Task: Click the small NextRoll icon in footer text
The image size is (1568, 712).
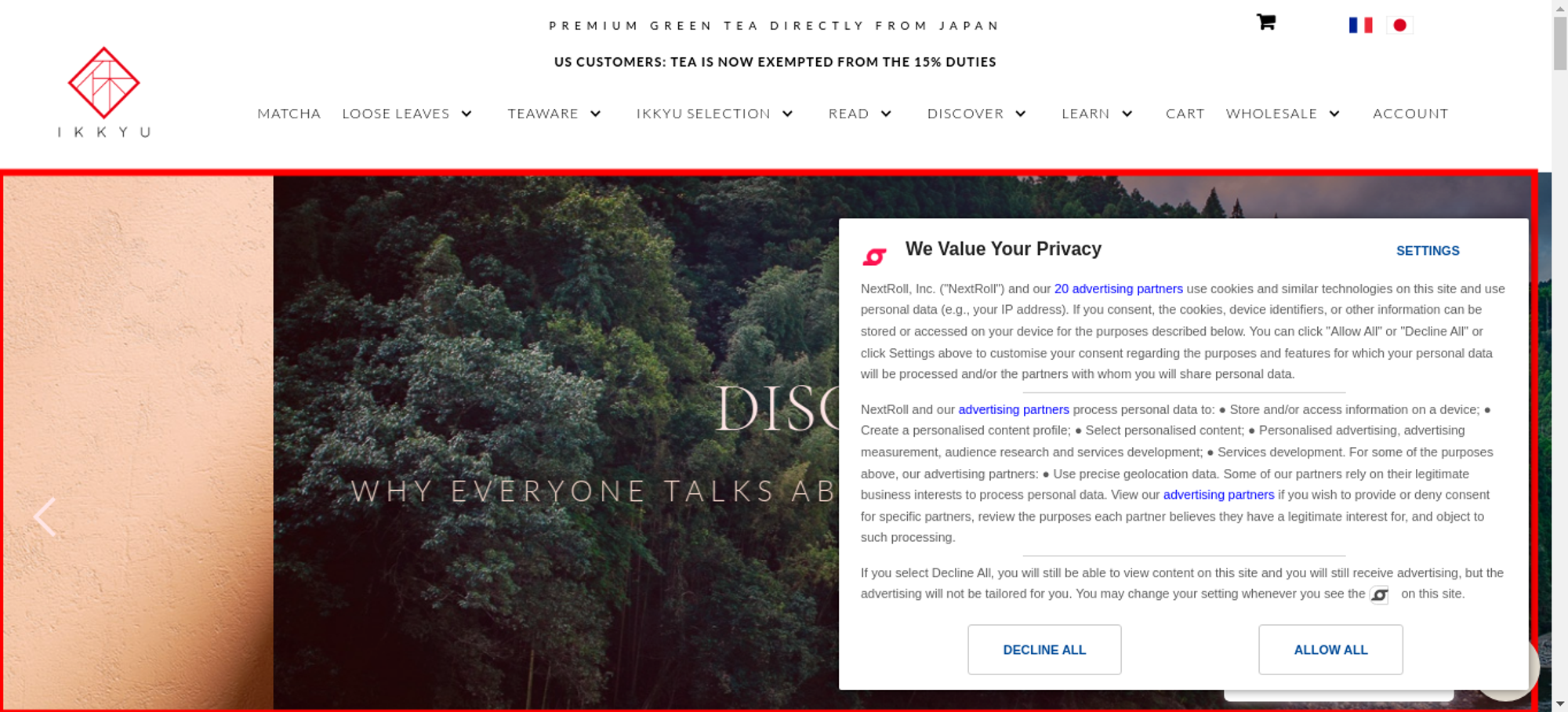Action: coord(1380,595)
